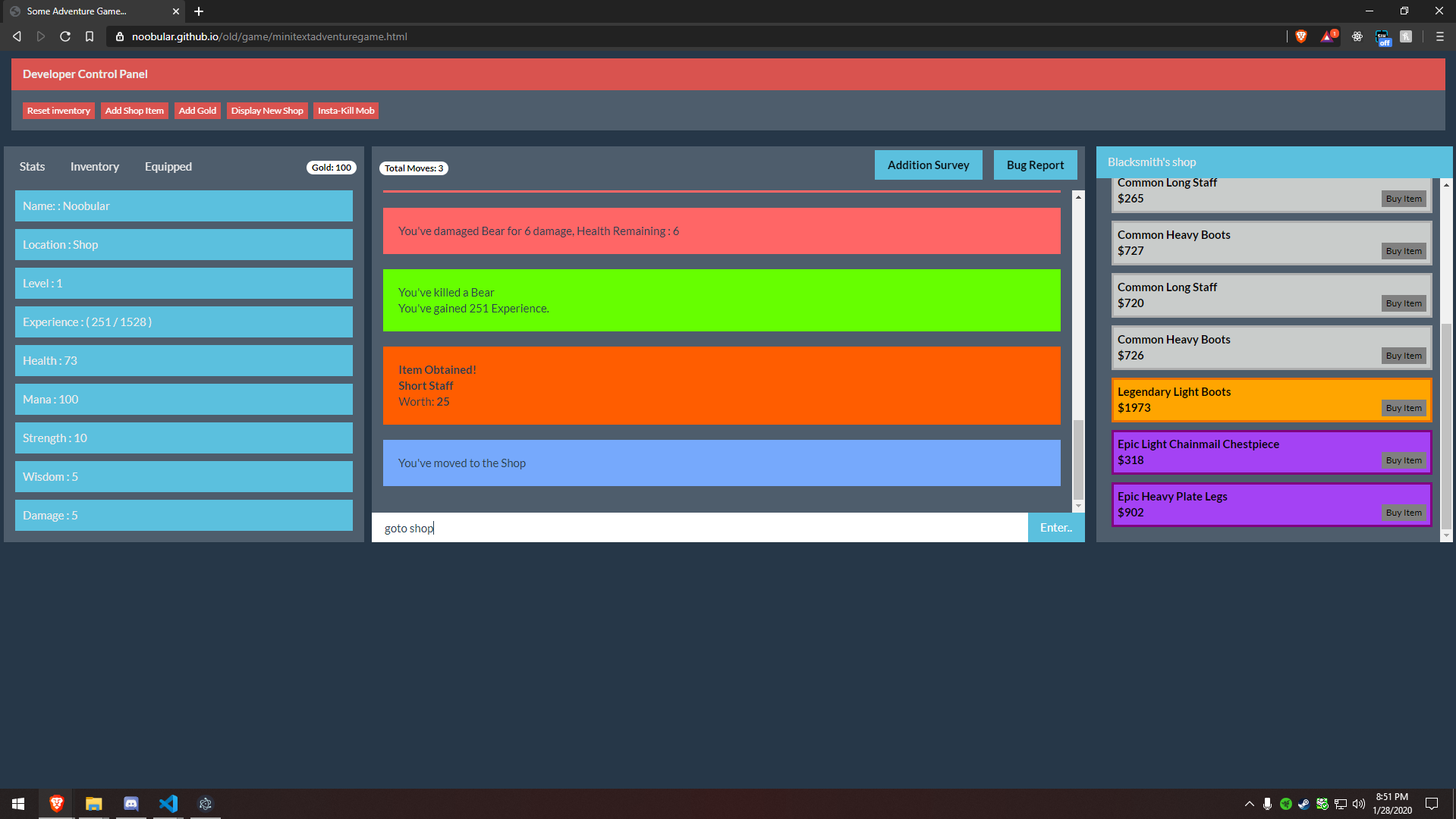Buy the Legendary Light Boots item
The image size is (1456, 819).
pos(1403,408)
